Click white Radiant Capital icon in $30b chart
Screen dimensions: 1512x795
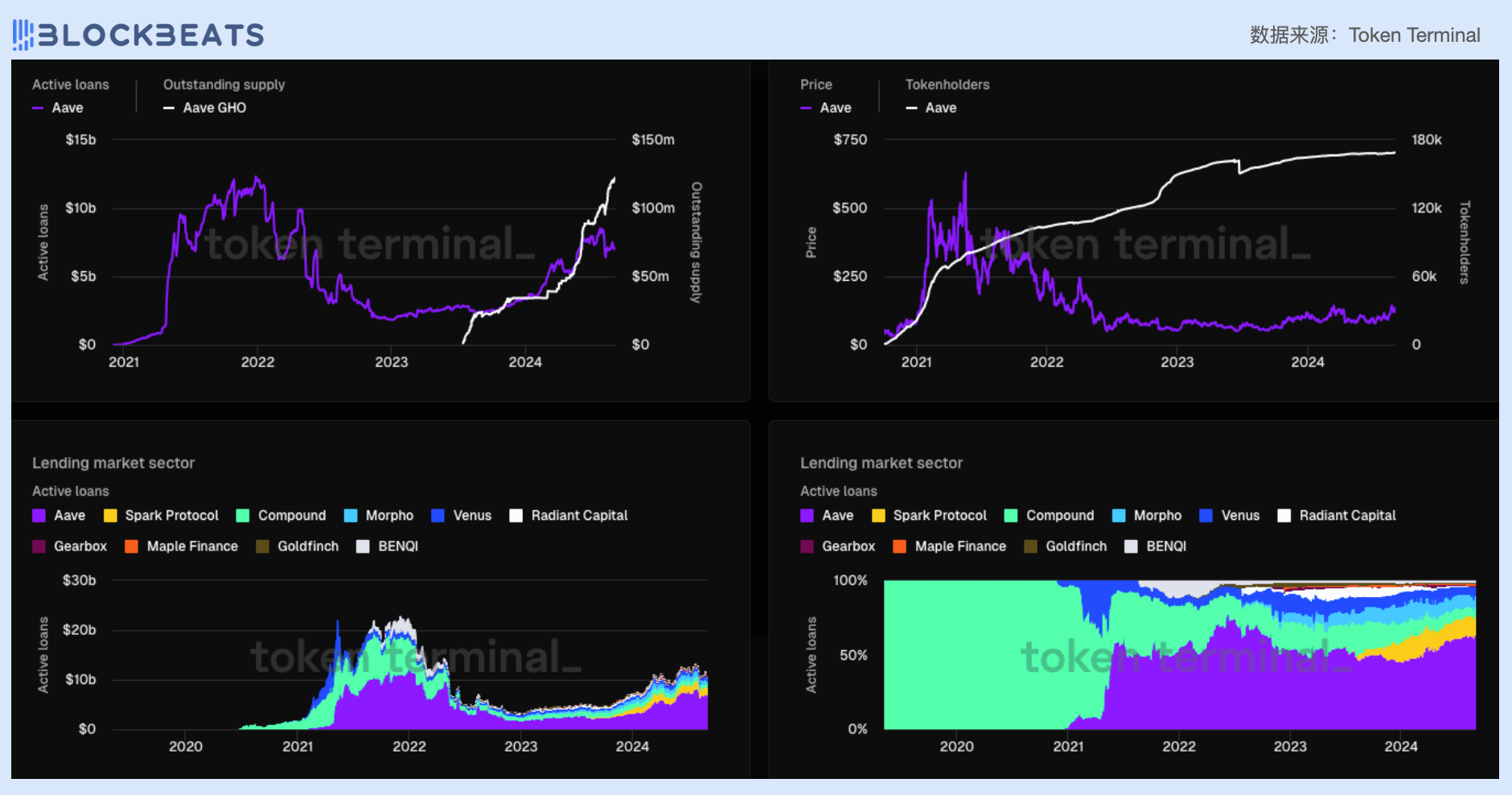[x=516, y=516]
